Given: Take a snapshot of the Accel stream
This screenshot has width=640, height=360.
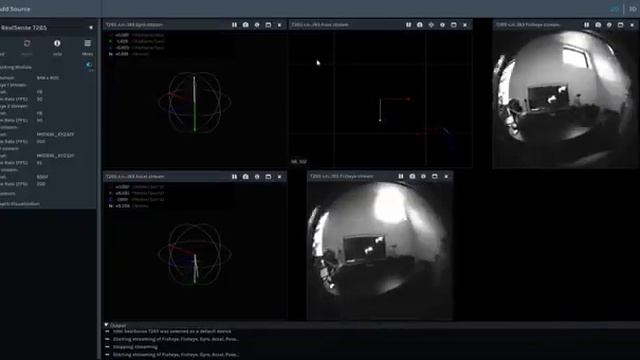Looking at the screenshot, I should tap(246, 177).
